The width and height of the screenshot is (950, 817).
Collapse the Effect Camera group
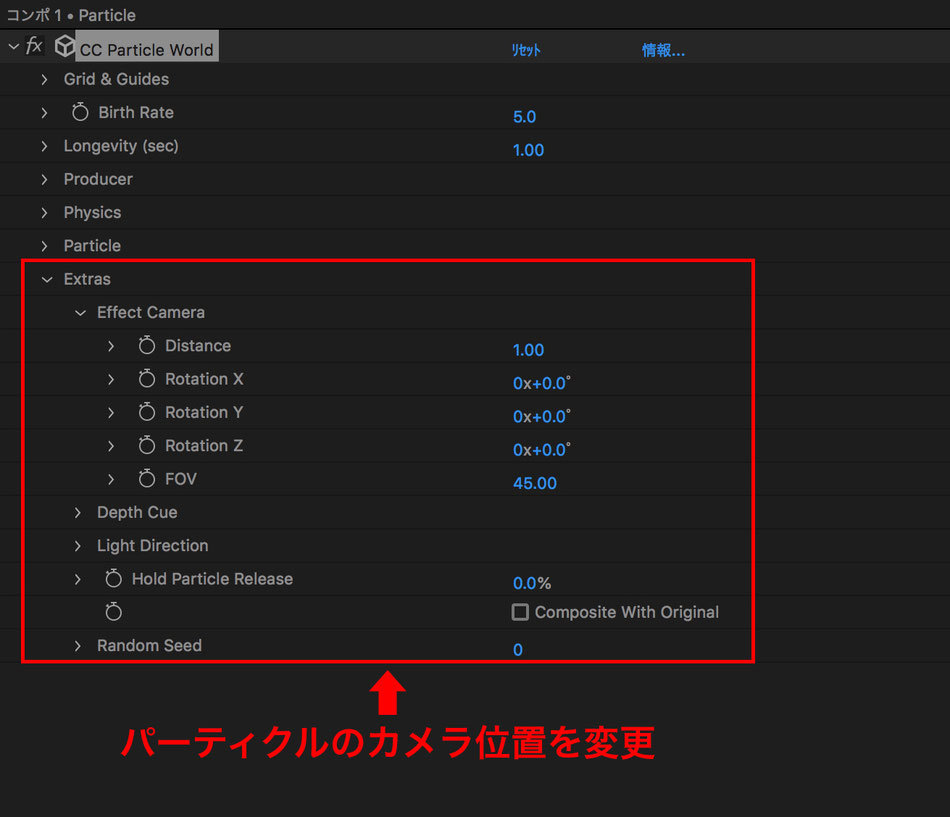(80, 313)
